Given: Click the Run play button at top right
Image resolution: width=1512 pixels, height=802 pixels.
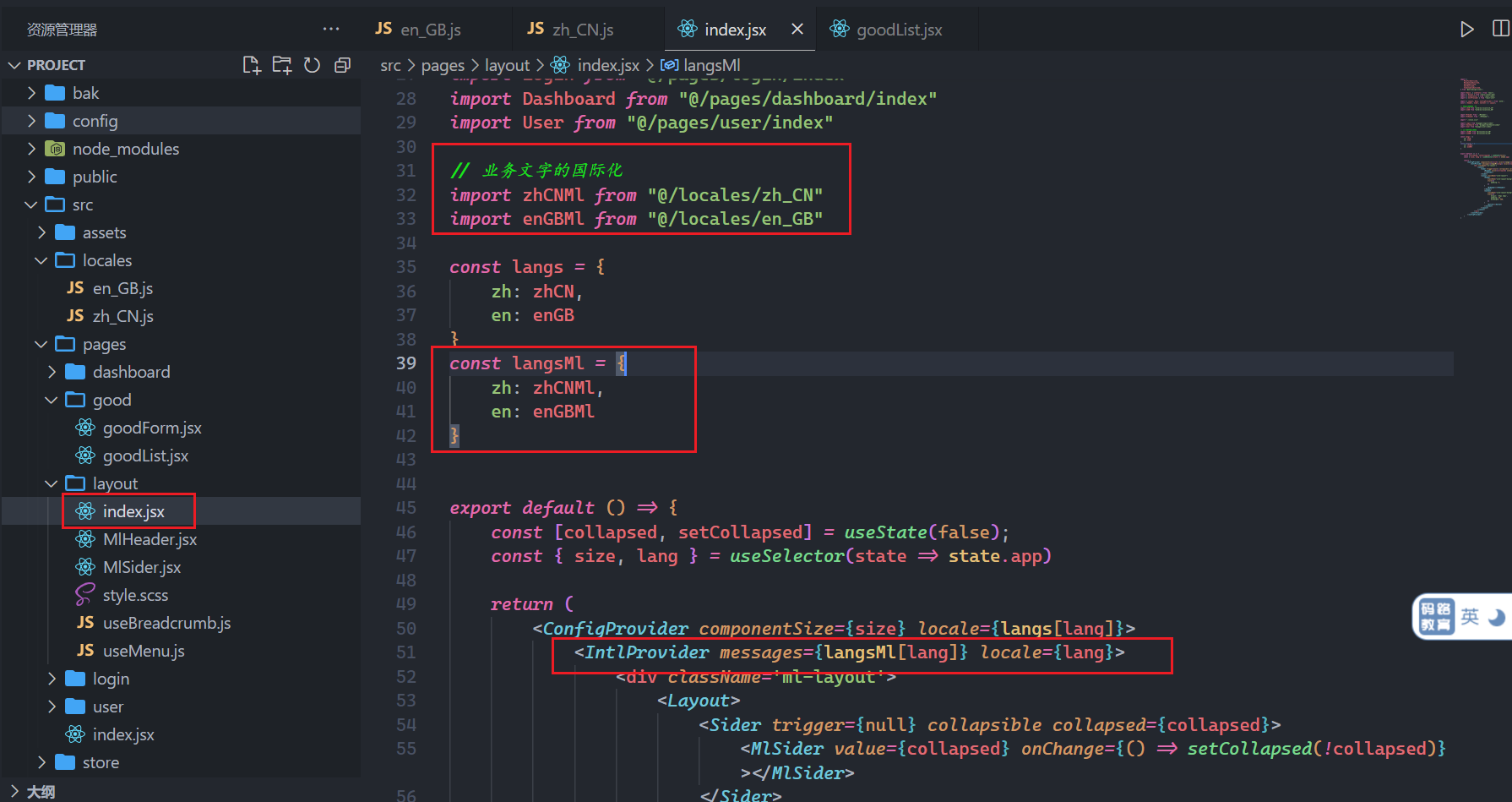Looking at the screenshot, I should coord(1467,30).
